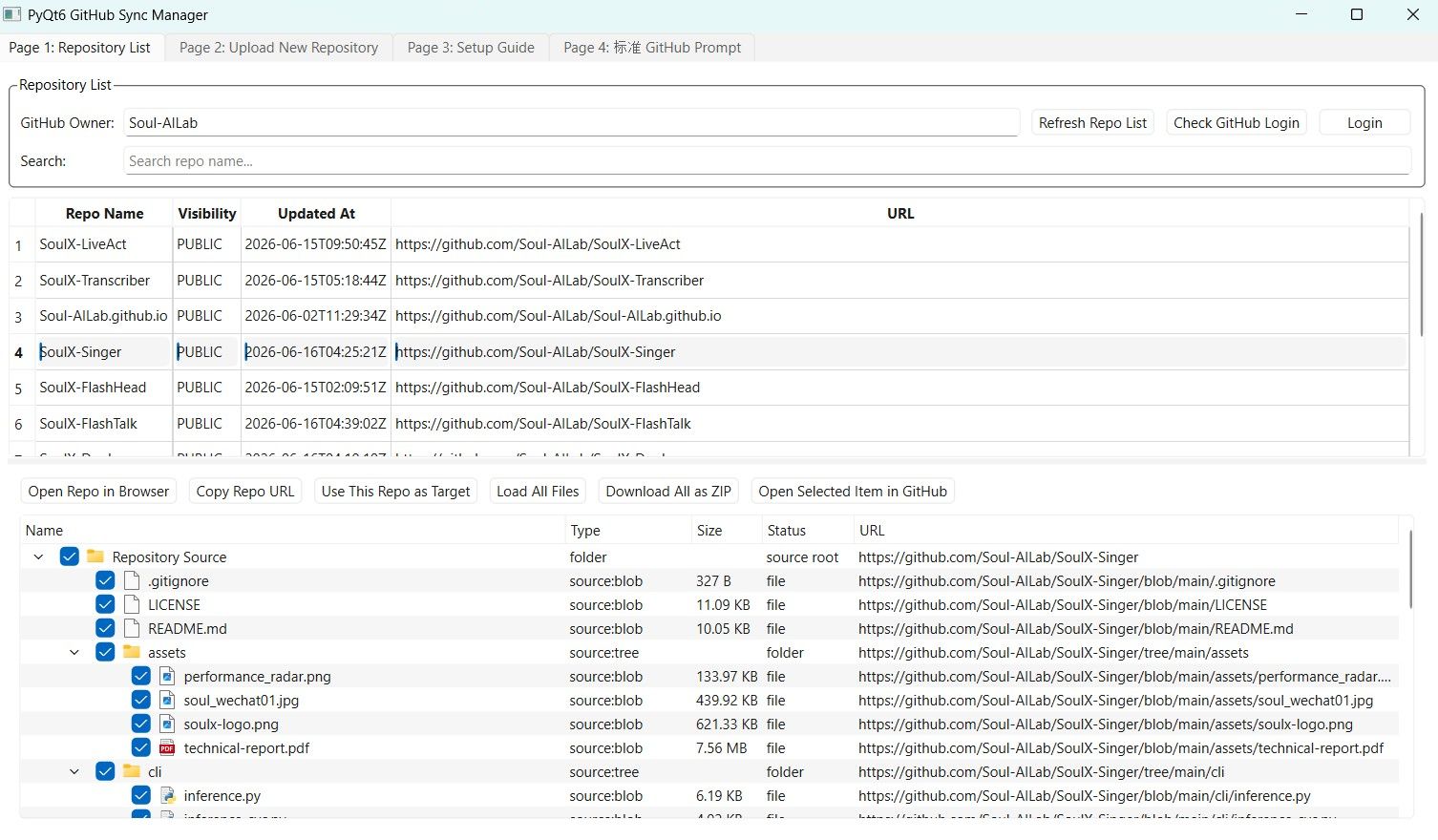Click the inference.py Python file icon
This screenshot has width=1438, height=840.
click(167, 795)
